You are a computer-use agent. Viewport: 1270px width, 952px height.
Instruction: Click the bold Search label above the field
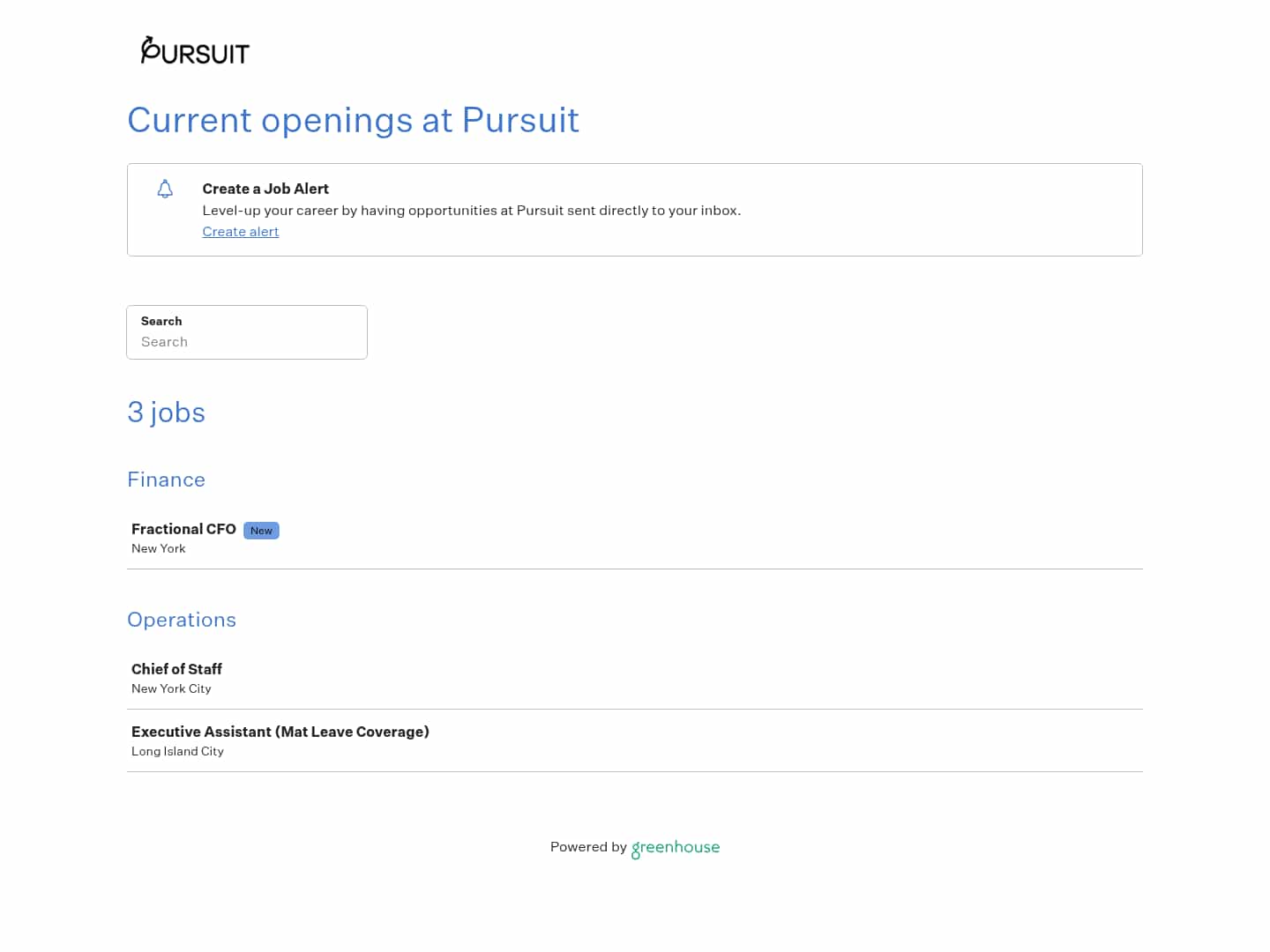click(161, 321)
